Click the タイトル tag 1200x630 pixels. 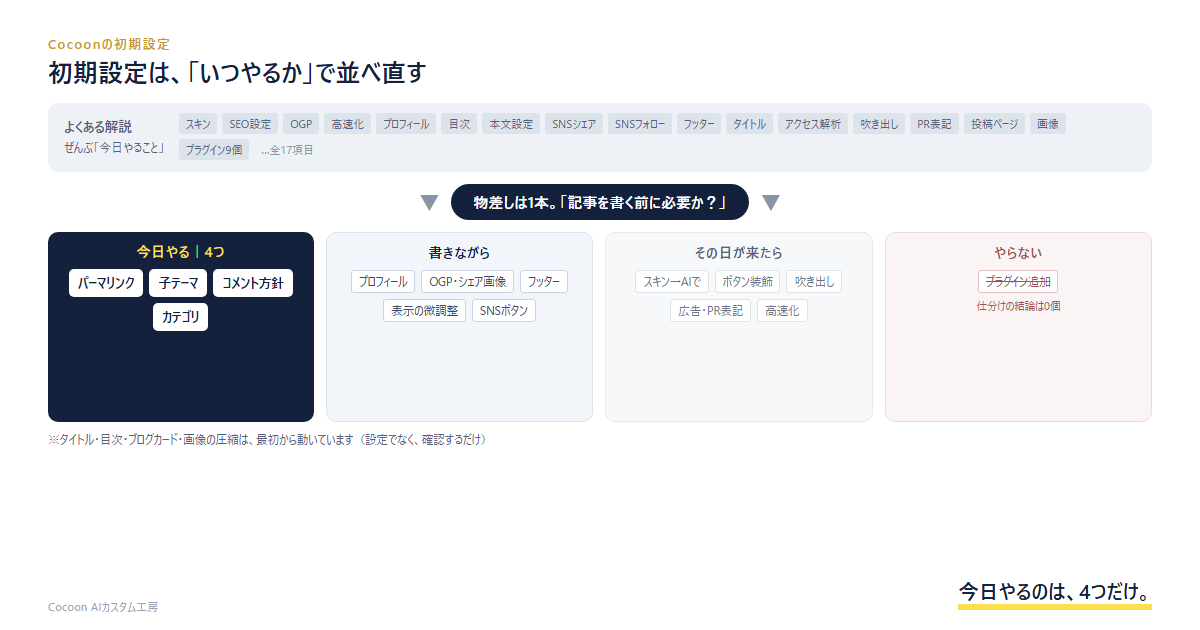click(x=750, y=124)
